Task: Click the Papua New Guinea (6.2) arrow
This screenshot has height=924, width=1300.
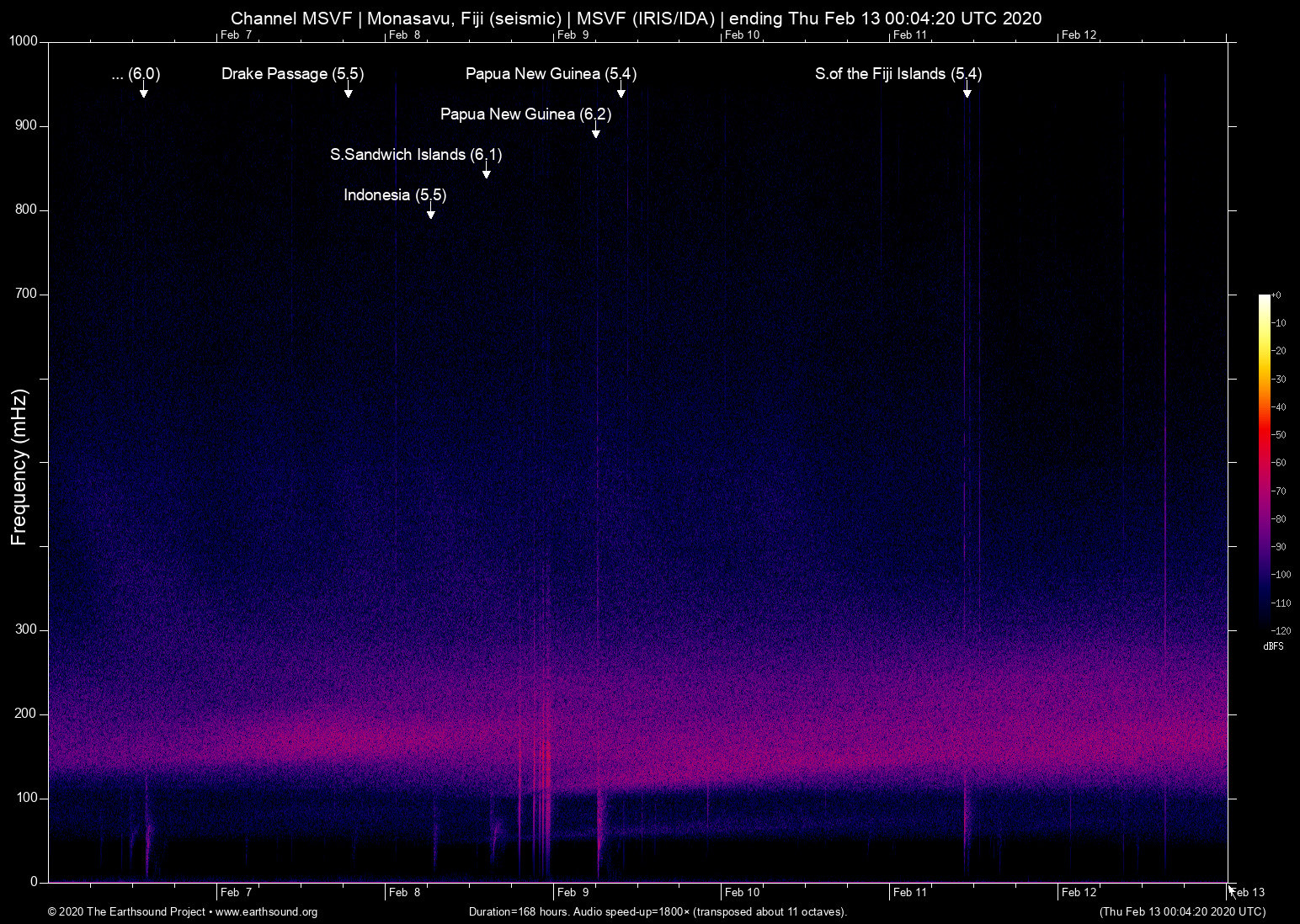Action: point(596,132)
